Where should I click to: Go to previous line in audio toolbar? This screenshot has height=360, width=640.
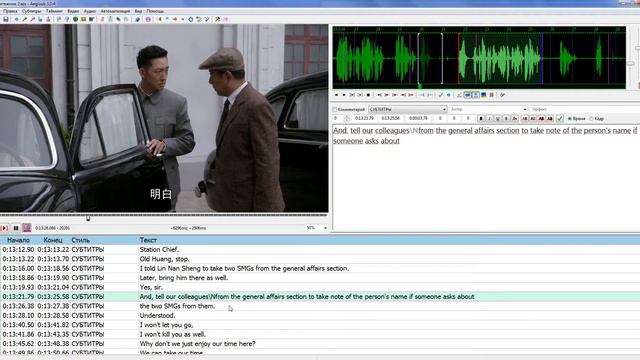pos(336,95)
